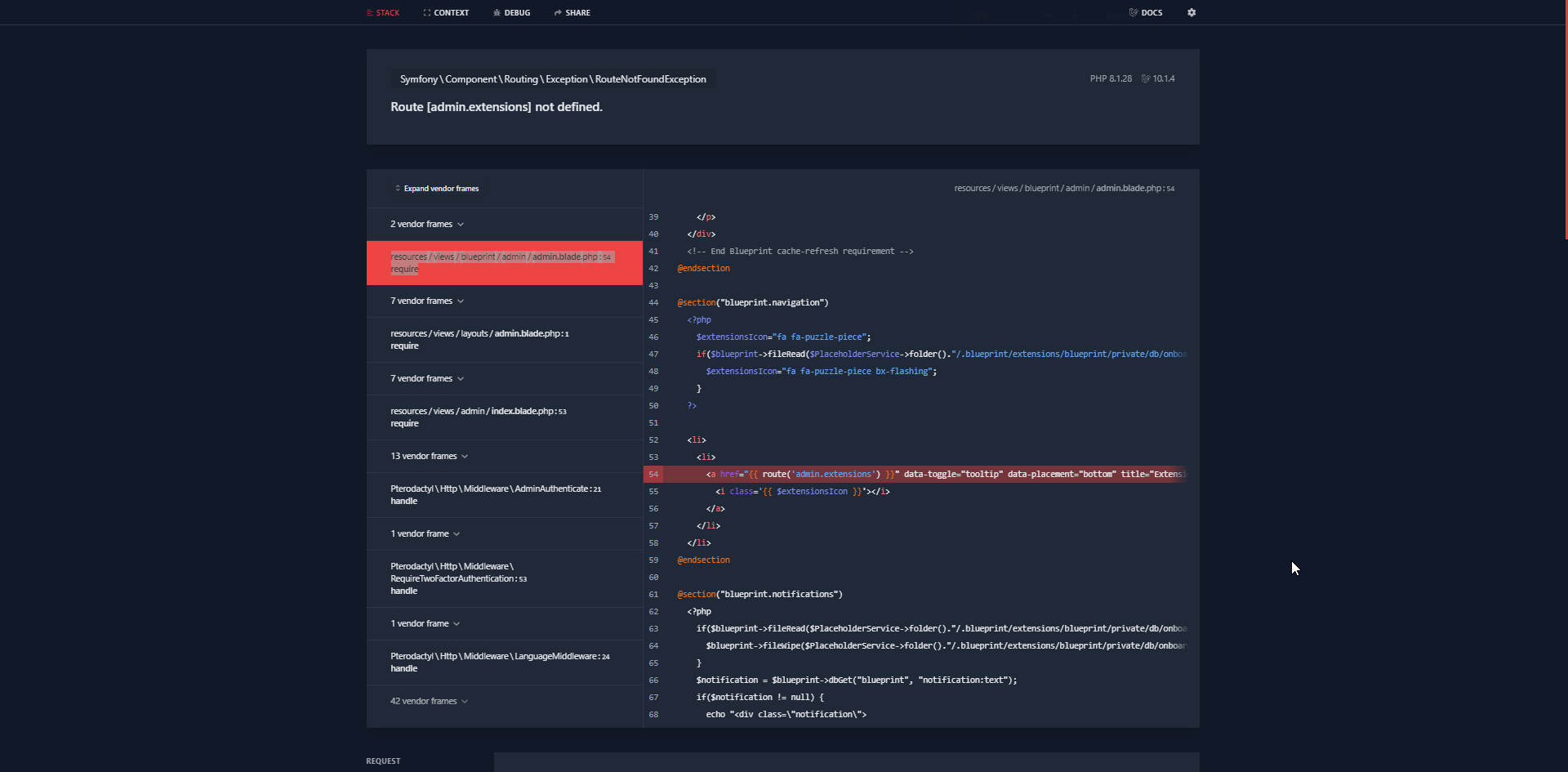
Task: Click the CONTEXT brackets icon
Action: 427,12
